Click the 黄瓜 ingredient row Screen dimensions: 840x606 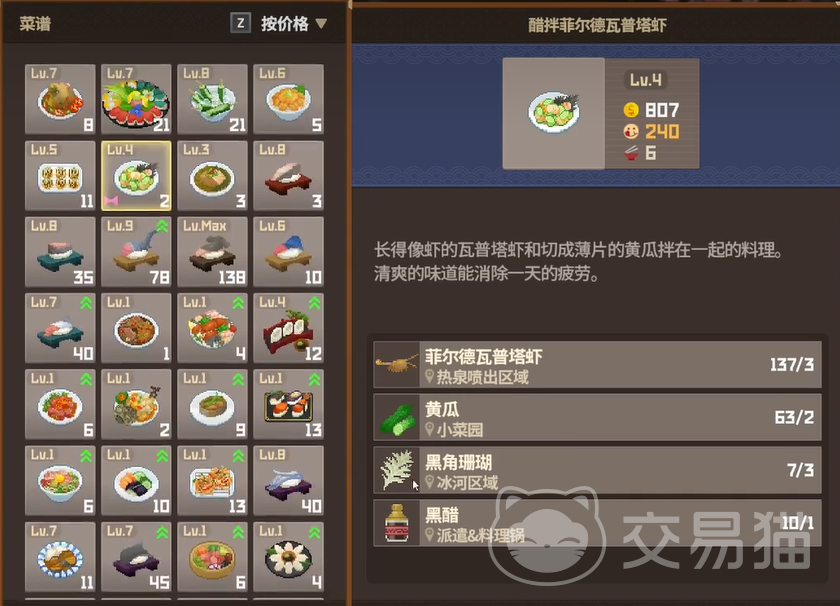(597, 417)
